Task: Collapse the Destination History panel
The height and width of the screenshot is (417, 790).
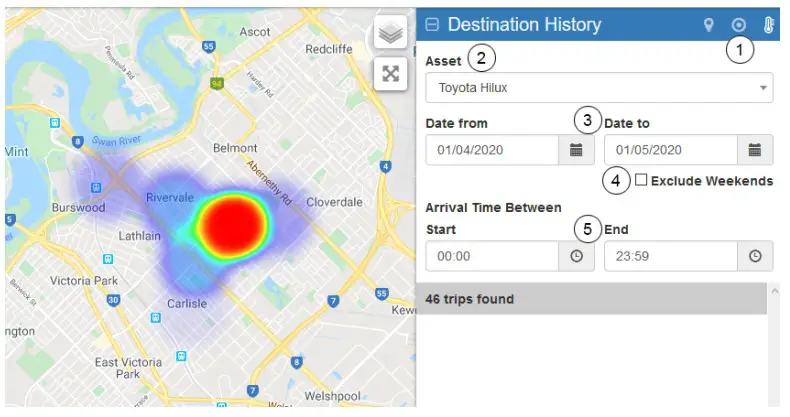Action: [433, 25]
